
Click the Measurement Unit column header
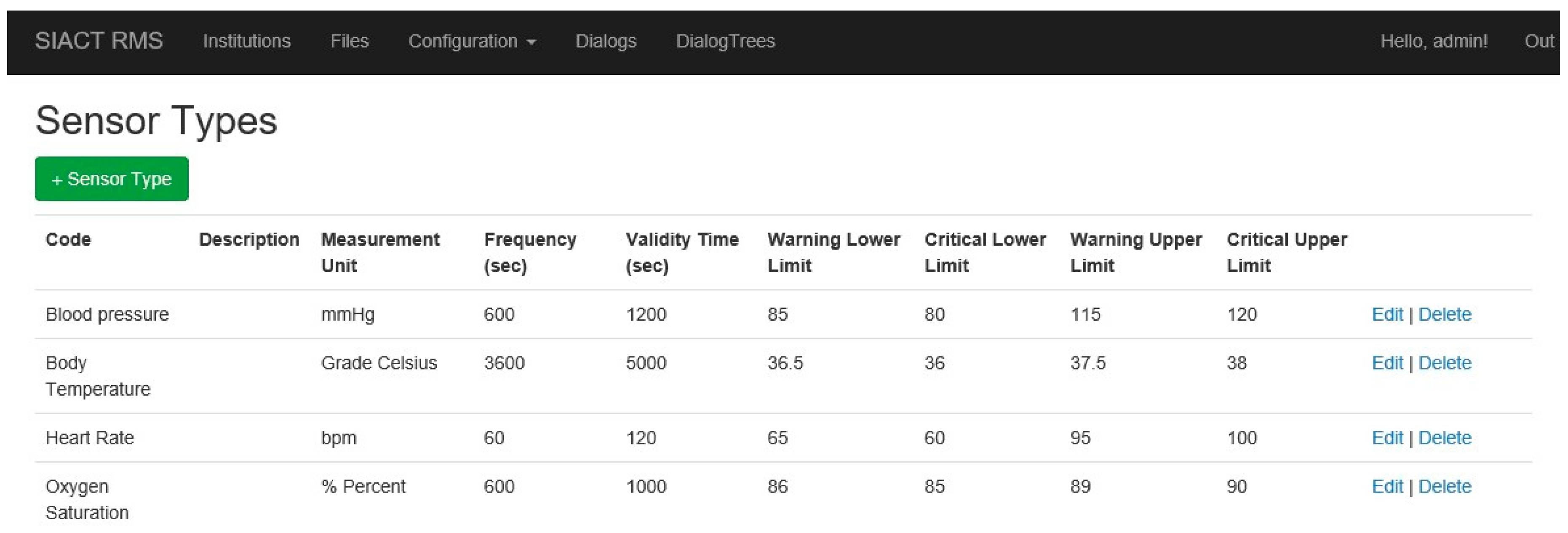click(x=380, y=252)
